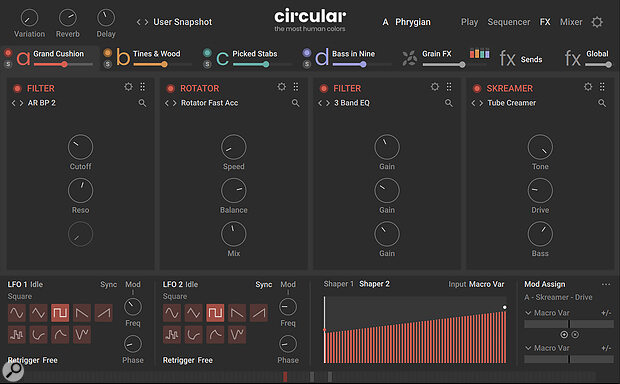Search presets for 3 Band EQ
This screenshot has height=384, width=620.
448,103
